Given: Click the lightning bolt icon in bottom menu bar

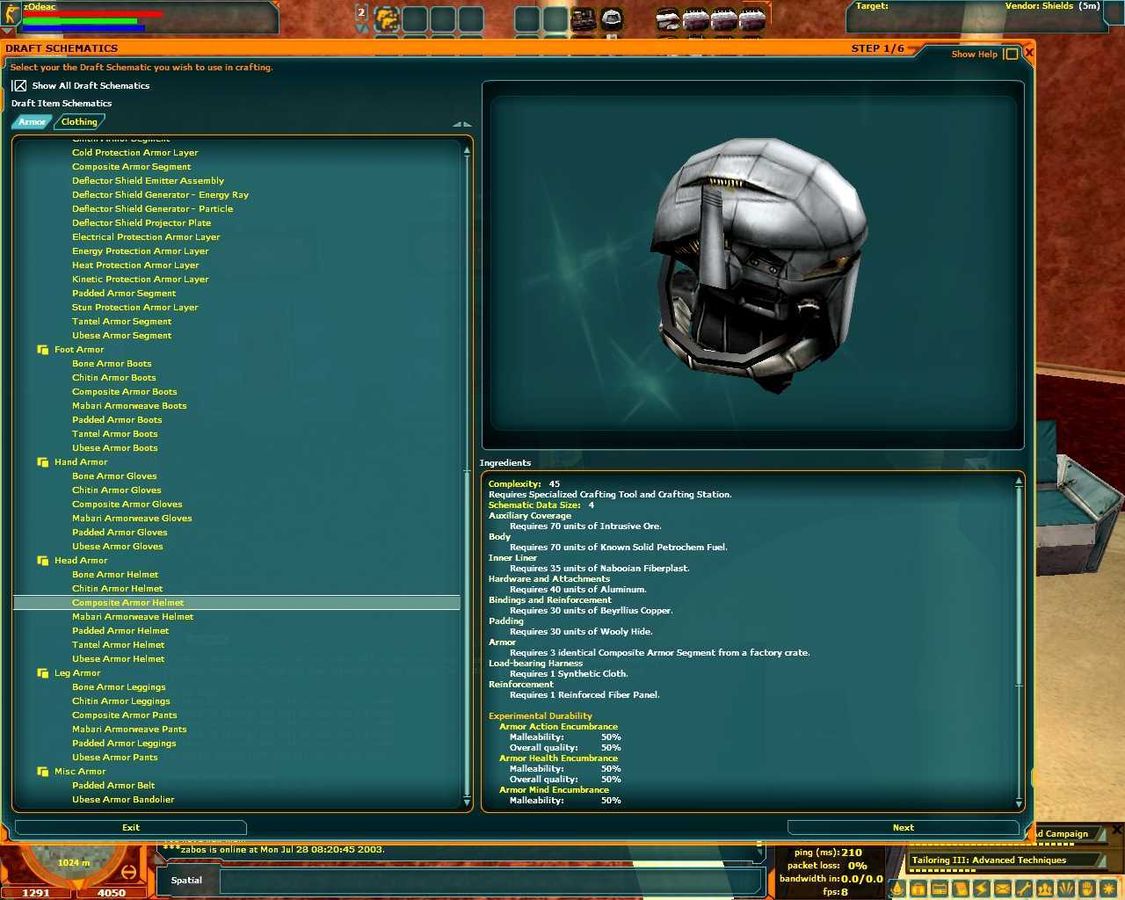Looking at the screenshot, I should click(981, 889).
